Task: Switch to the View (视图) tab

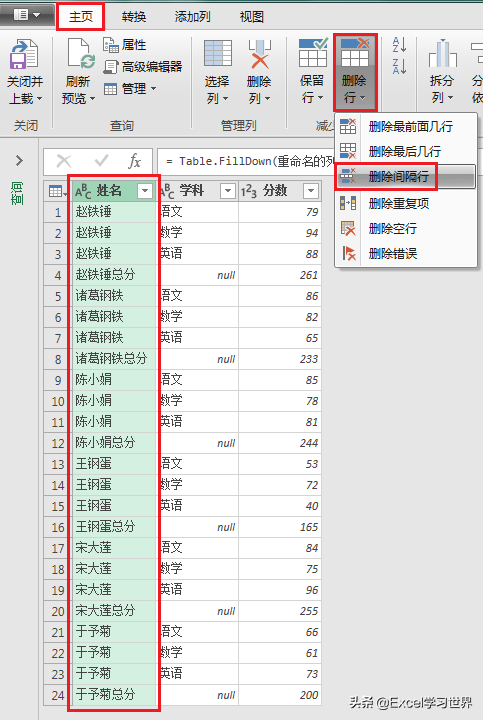Action: tap(252, 17)
